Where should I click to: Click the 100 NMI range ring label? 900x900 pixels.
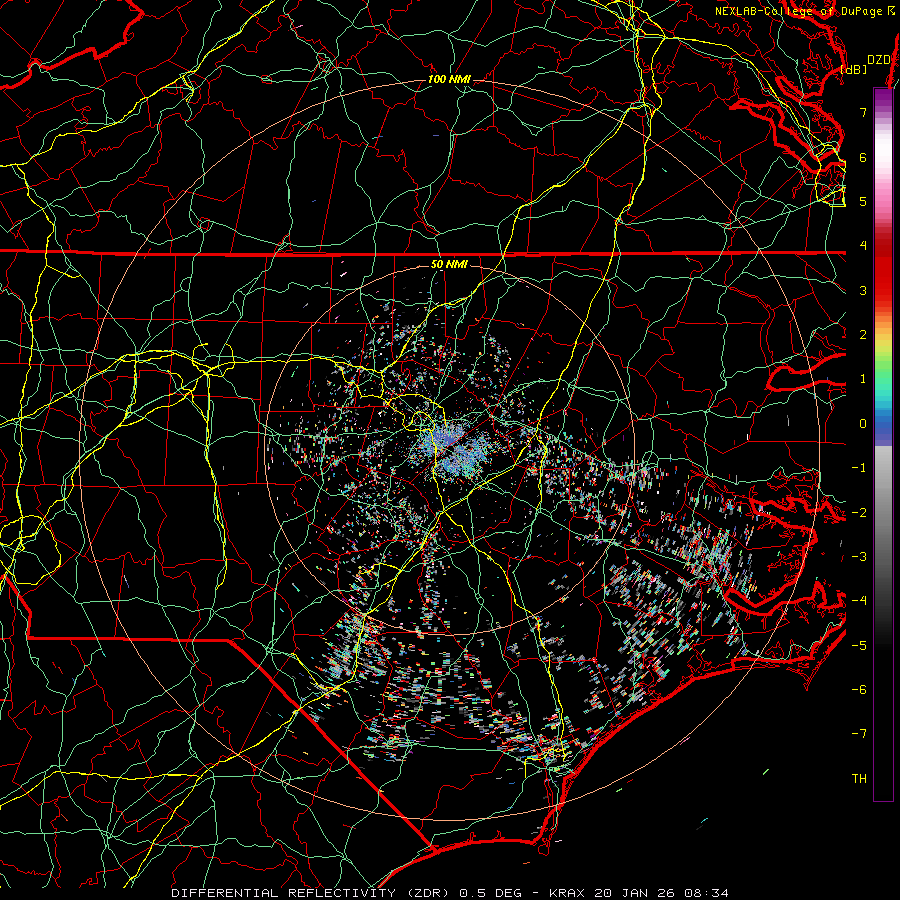click(x=449, y=79)
